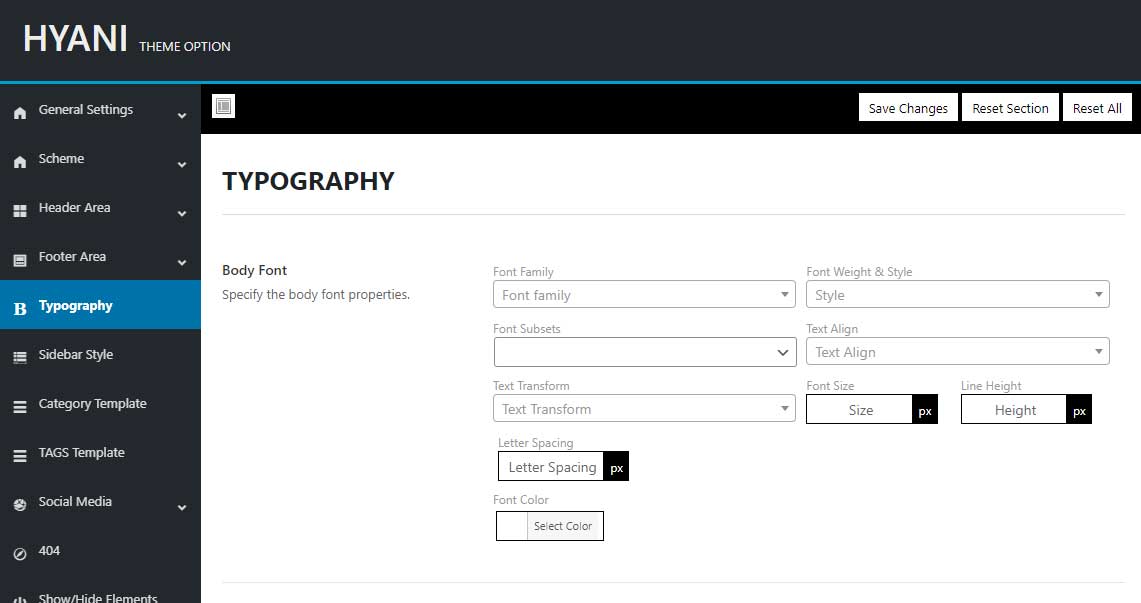Open Header Area menu item
1141x603 pixels.
[100, 207]
